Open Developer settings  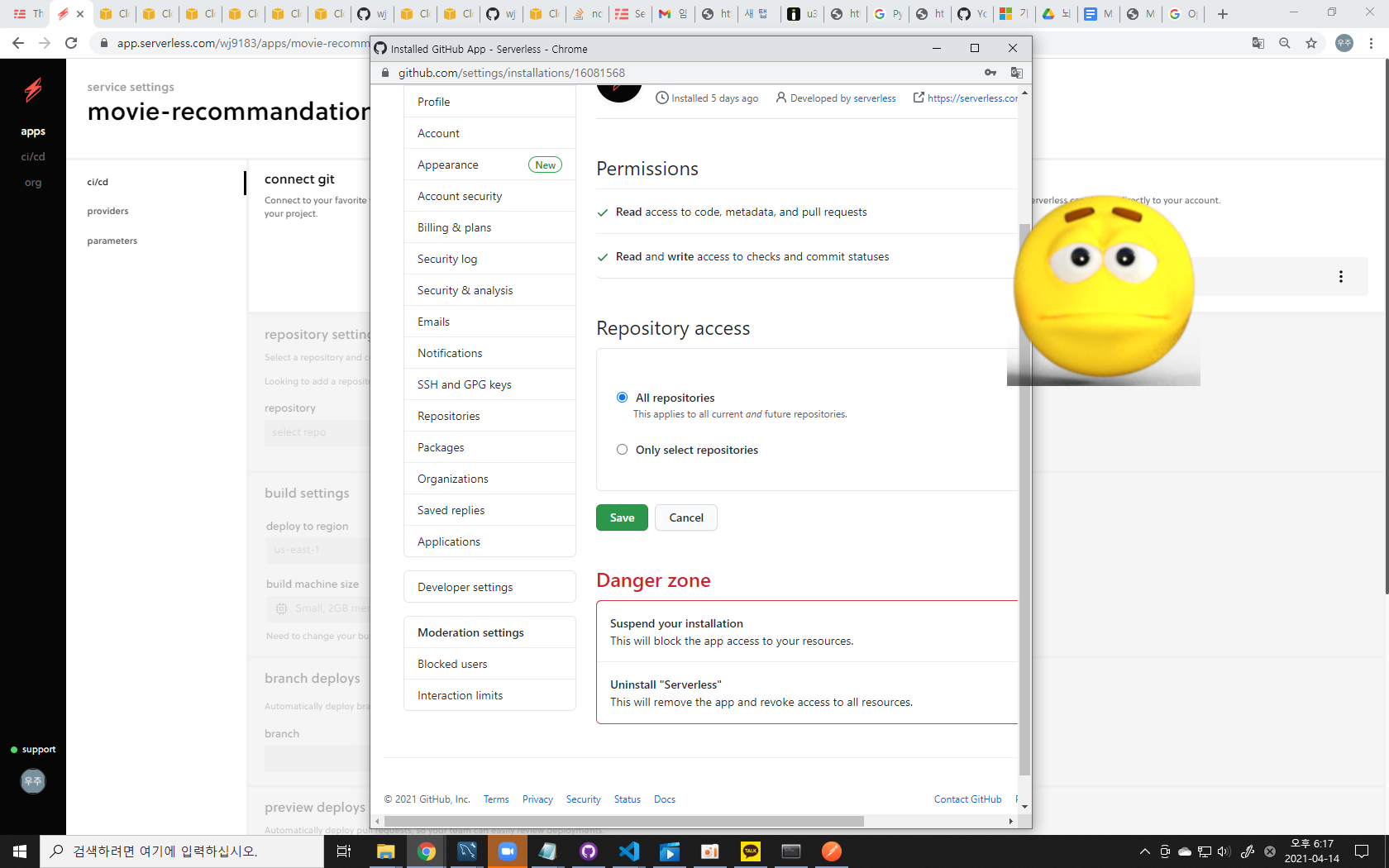point(489,587)
